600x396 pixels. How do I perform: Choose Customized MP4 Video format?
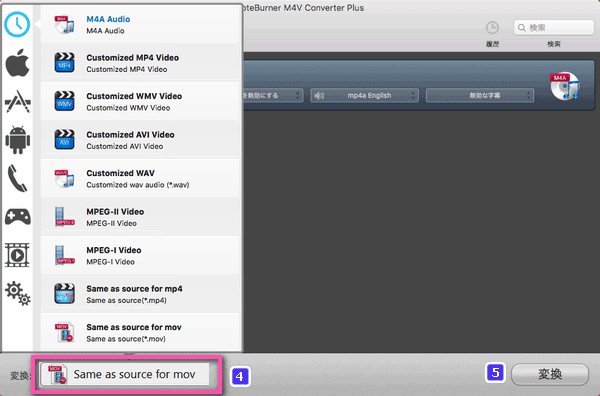(x=140, y=63)
